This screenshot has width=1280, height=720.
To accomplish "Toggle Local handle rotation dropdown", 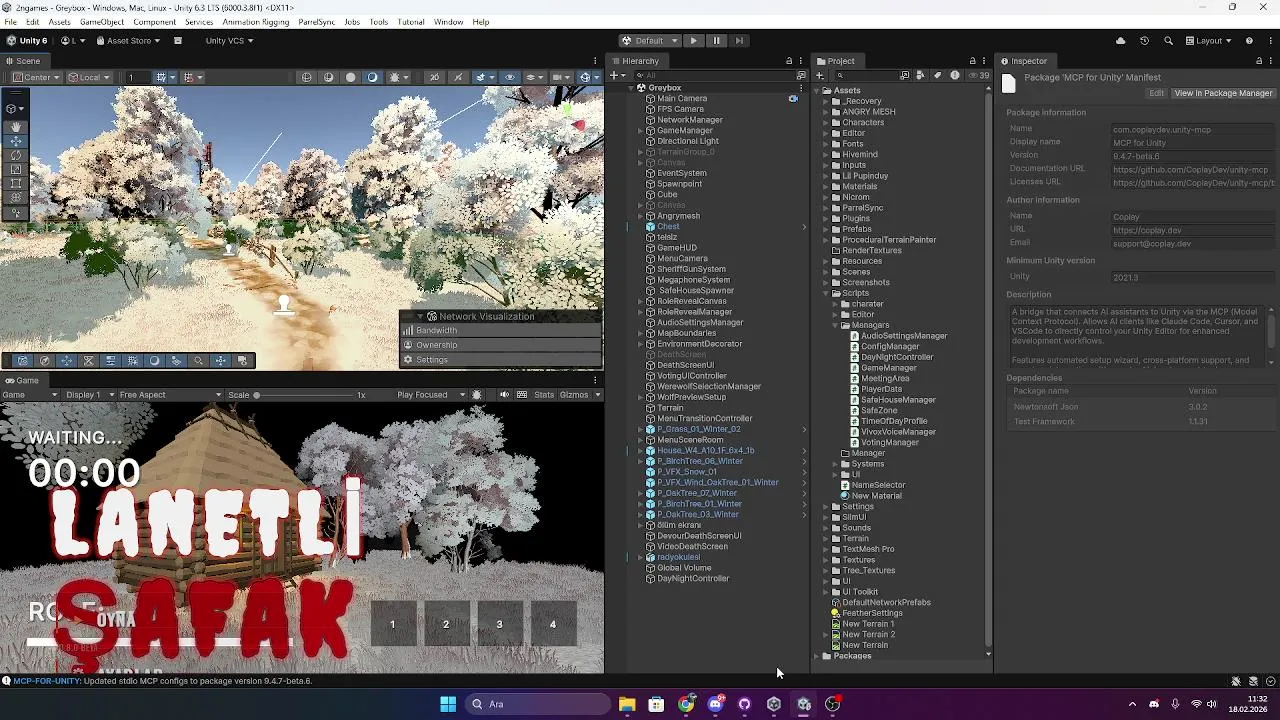I will [90, 77].
